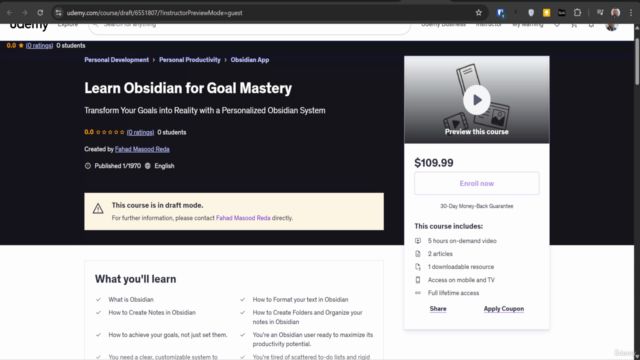The height and width of the screenshot is (360, 640).
Task: Click the download icon beside 1 downloadable resource
Action: pos(418,267)
